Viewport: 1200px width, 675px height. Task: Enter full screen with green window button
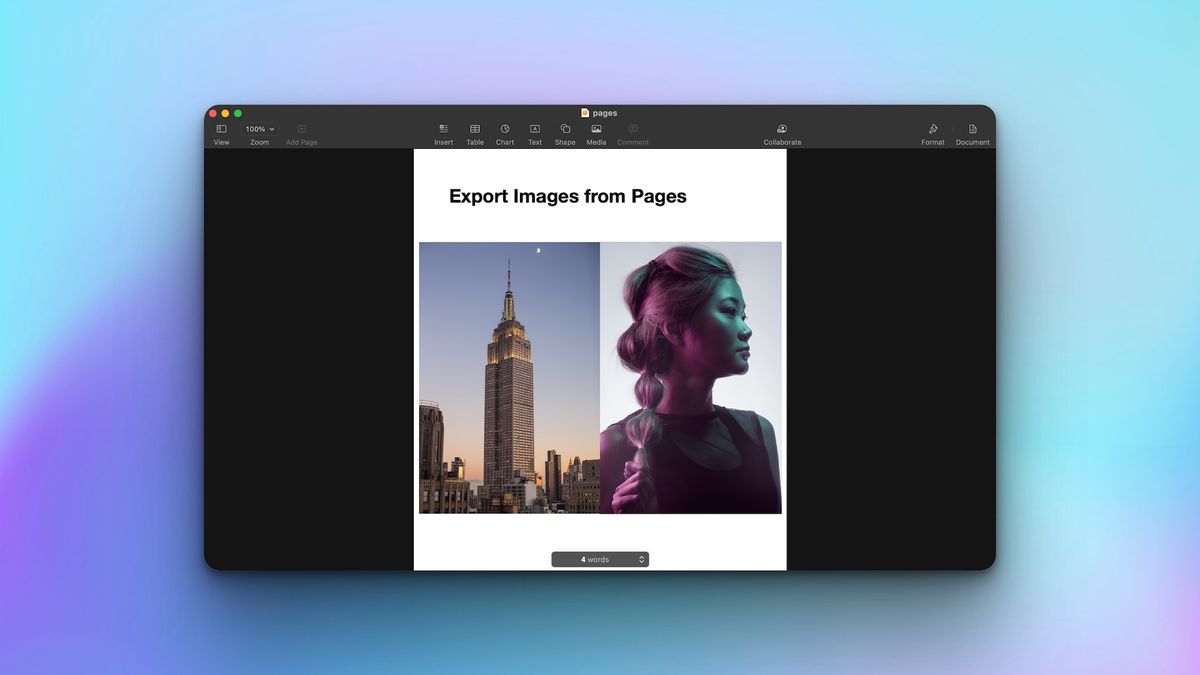(x=238, y=113)
